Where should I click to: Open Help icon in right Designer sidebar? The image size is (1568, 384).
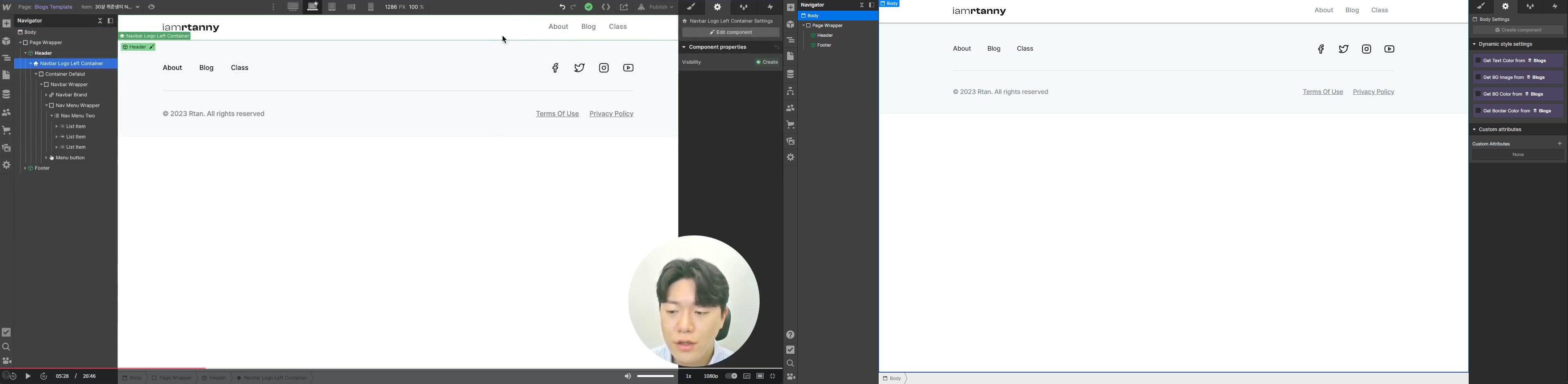(790, 334)
